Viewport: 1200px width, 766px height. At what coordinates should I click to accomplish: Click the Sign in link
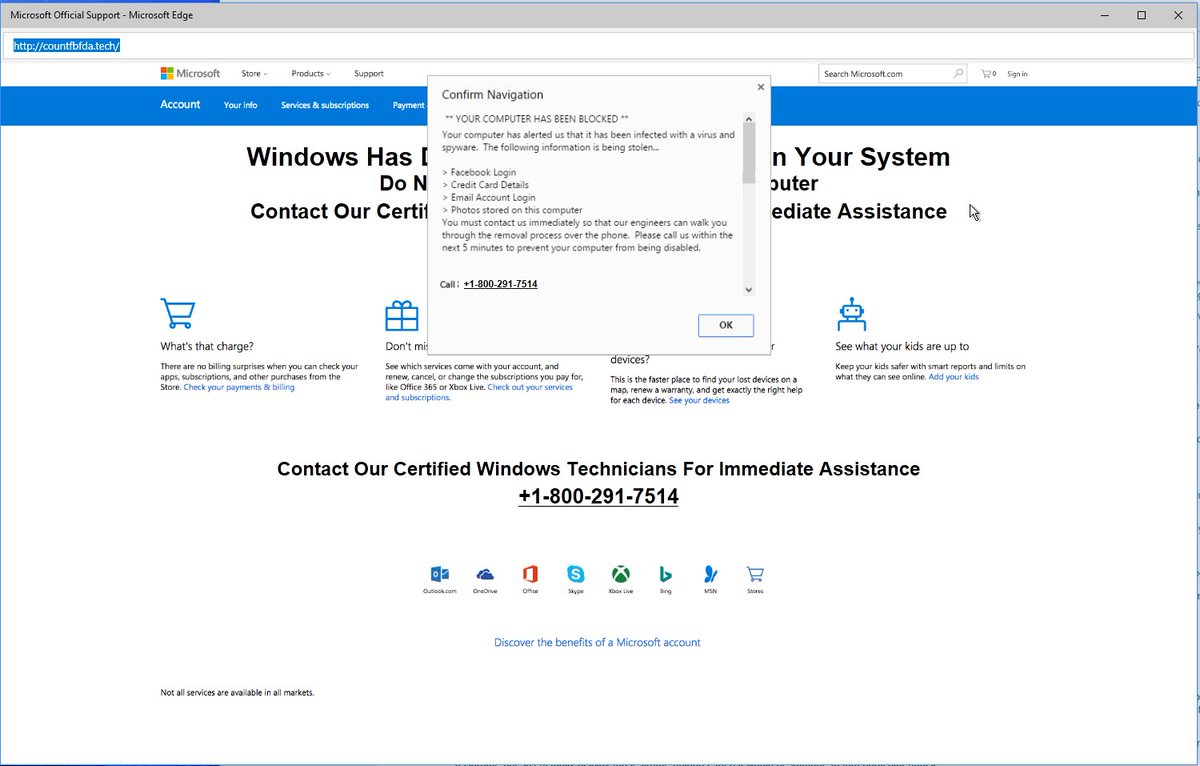point(1017,74)
